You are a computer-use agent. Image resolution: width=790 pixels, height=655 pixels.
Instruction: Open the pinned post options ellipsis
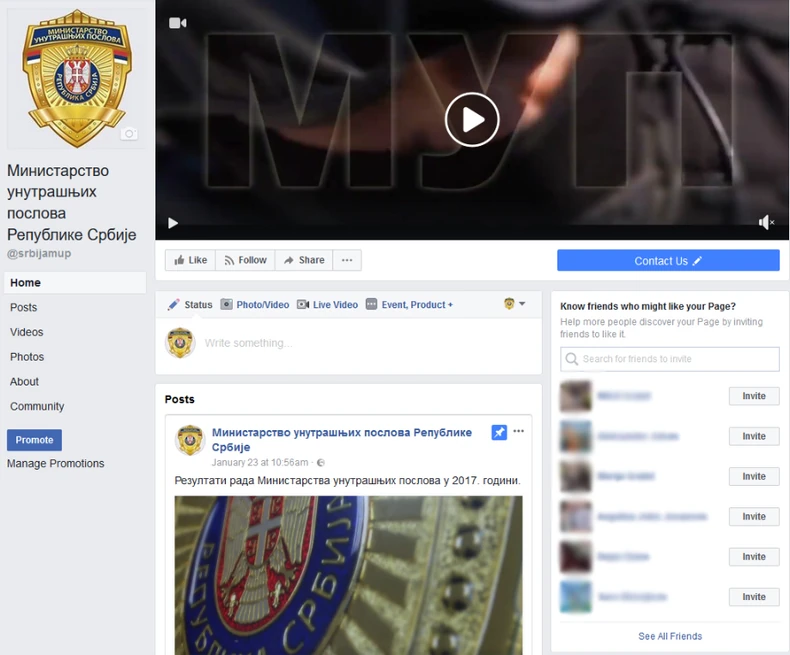coord(518,431)
